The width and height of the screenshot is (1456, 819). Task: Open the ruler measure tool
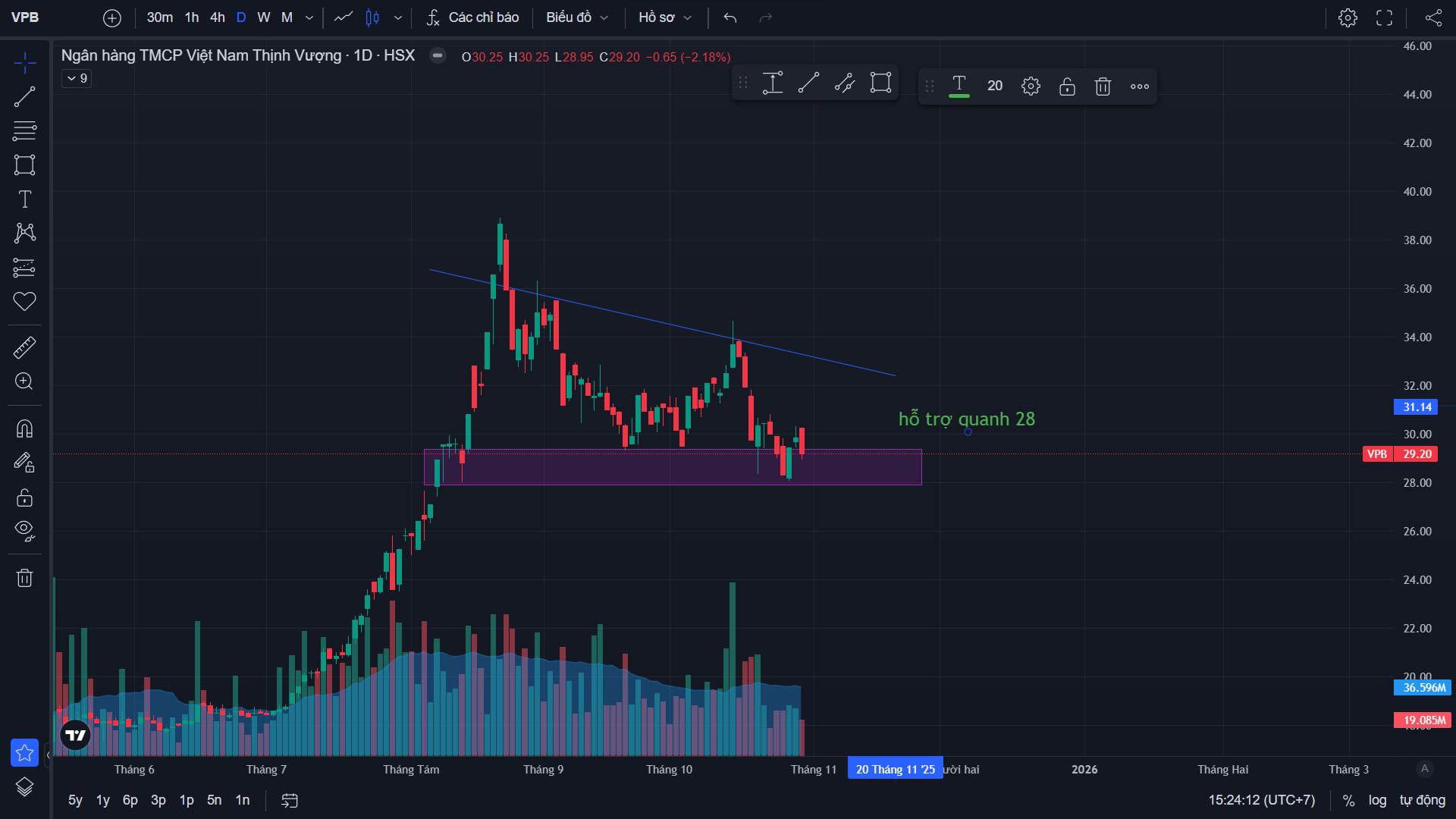tap(24, 348)
